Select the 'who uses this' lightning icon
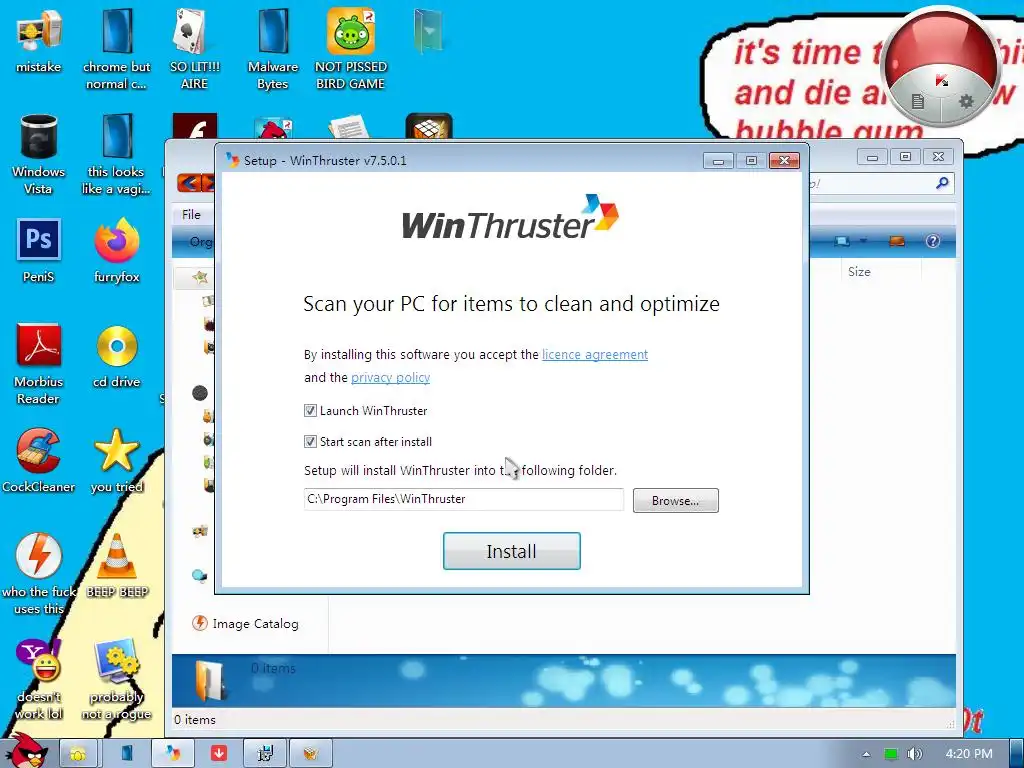The height and width of the screenshot is (768, 1024). click(x=39, y=575)
